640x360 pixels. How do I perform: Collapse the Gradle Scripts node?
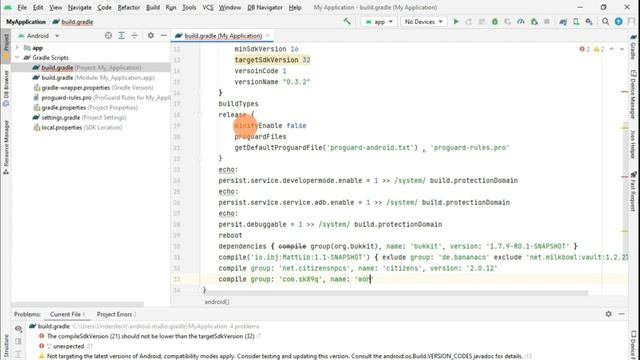17,58
